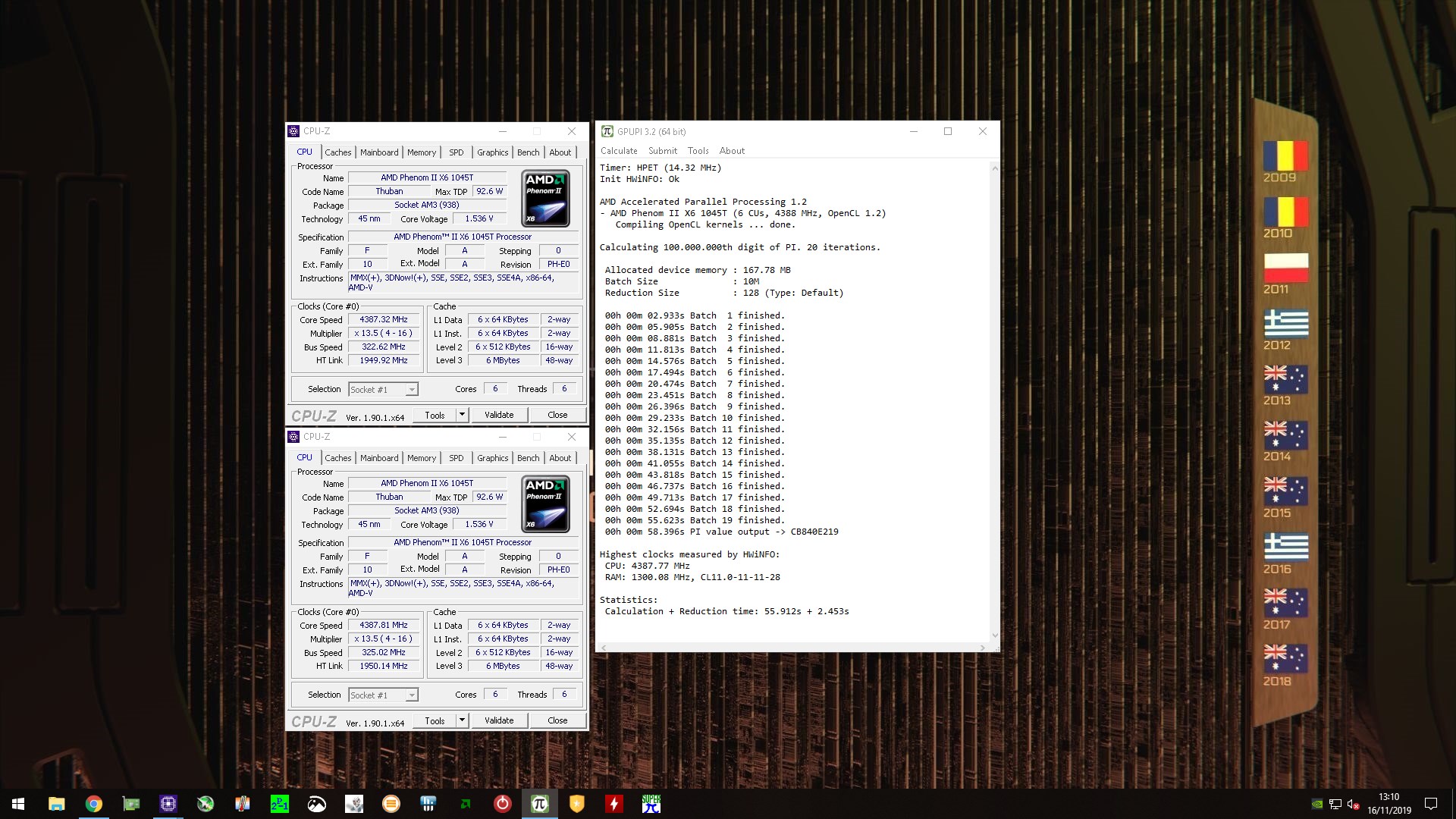This screenshot has width=1456, height=819.
Task: Click Tools button in bottom CPU-Z
Action: pos(435,720)
